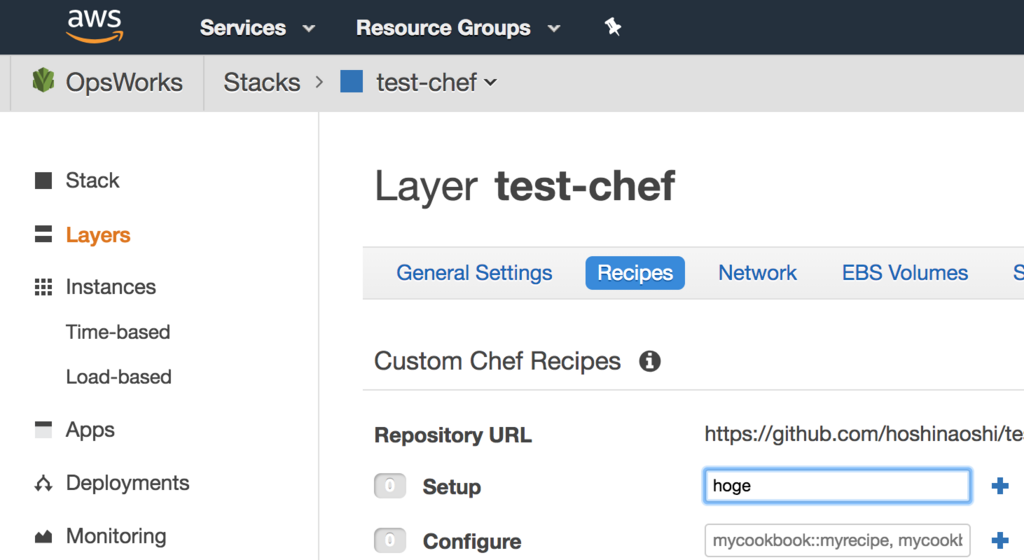Screen dimensions: 1024x560
Task: Select the Recipes tab
Action: 635,273
